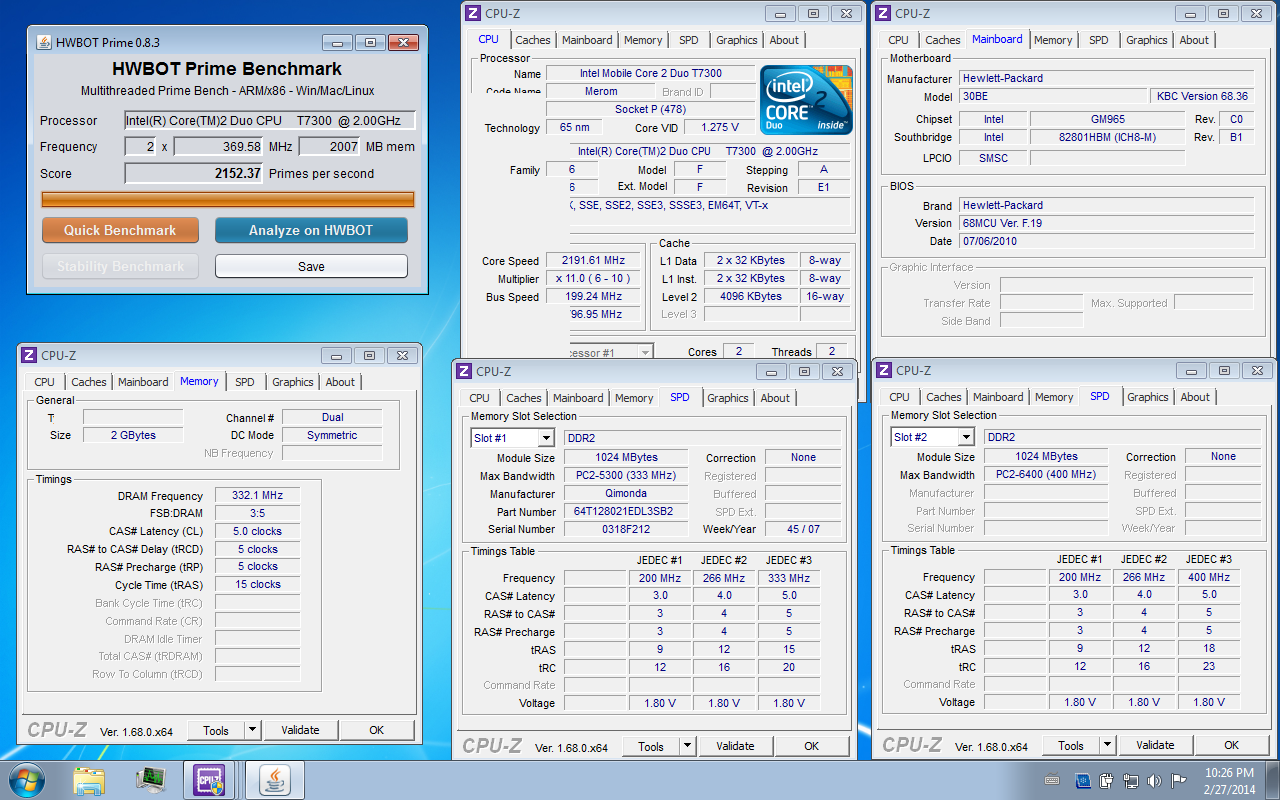1280x800 pixels.
Task: Open the About tab in the Slot #2 SPD window
Action: [x=1195, y=397]
